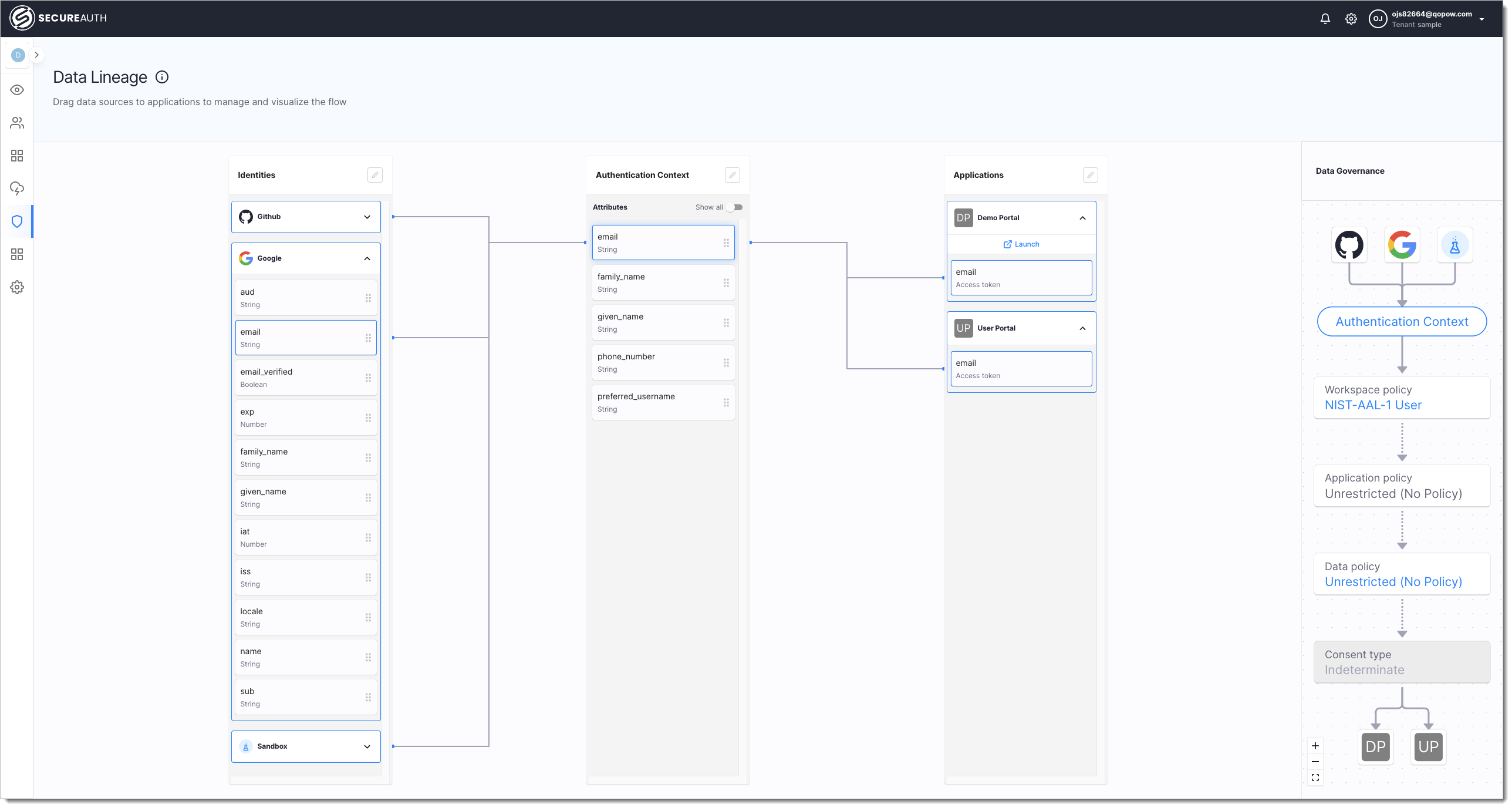The width and height of the screenshot is (1512, 808).
Task: Select Demo Portal email access token
Action: point(1021,278)
